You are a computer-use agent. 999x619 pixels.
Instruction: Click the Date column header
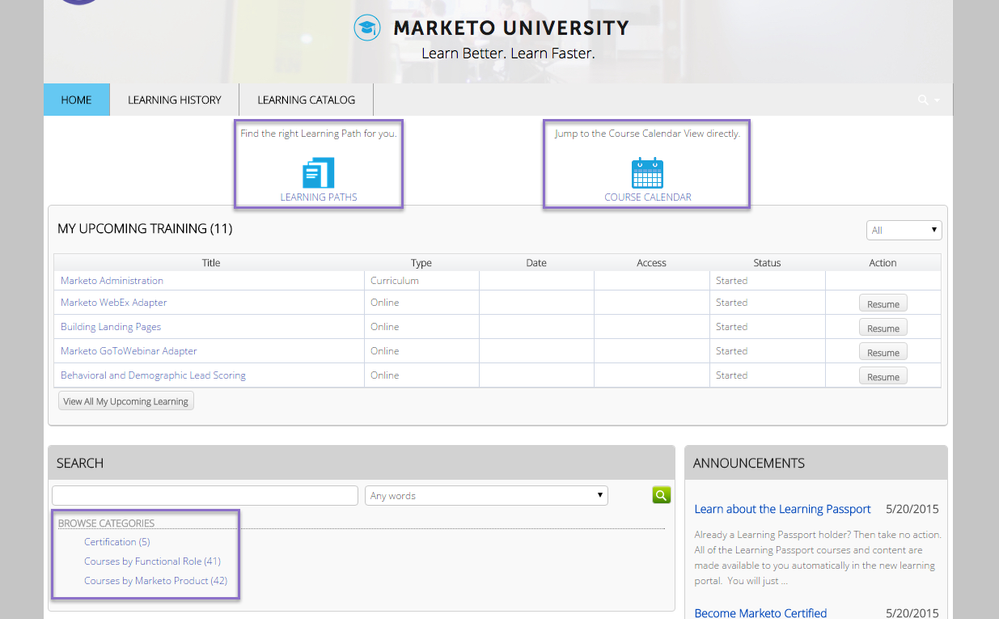coord(536,262)
